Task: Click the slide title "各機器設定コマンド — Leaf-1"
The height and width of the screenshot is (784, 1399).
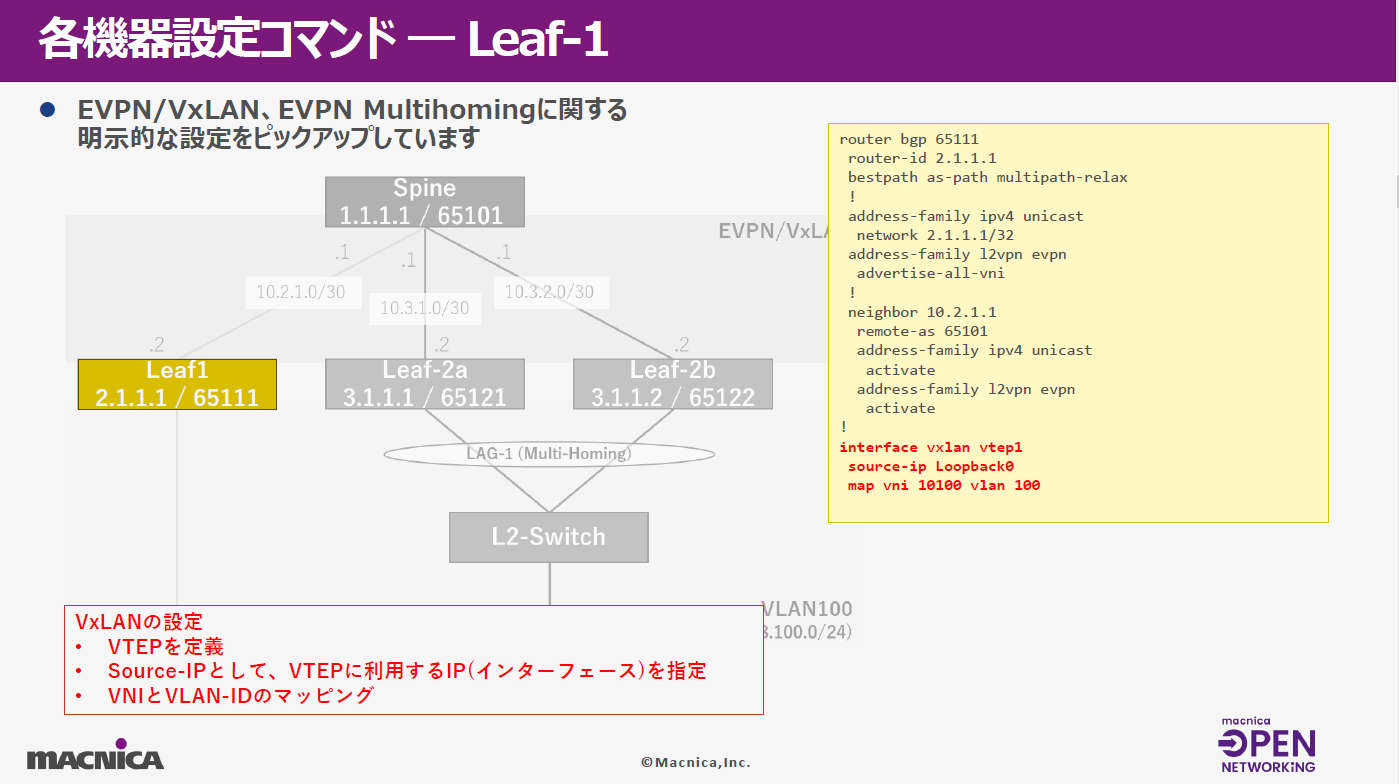Action: [323, 40]
